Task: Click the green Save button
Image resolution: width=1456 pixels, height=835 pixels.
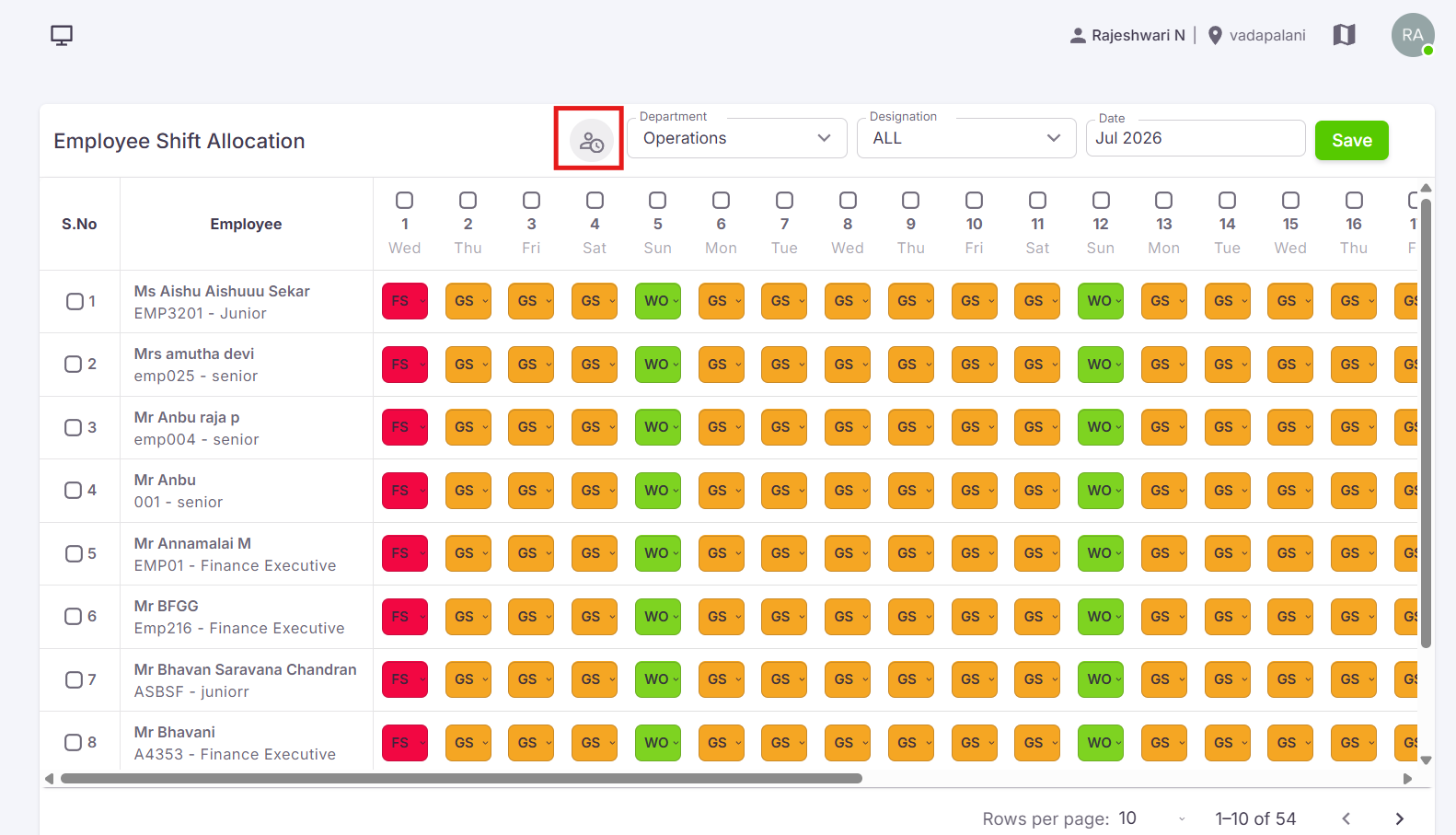Action: coord(1351,140)
